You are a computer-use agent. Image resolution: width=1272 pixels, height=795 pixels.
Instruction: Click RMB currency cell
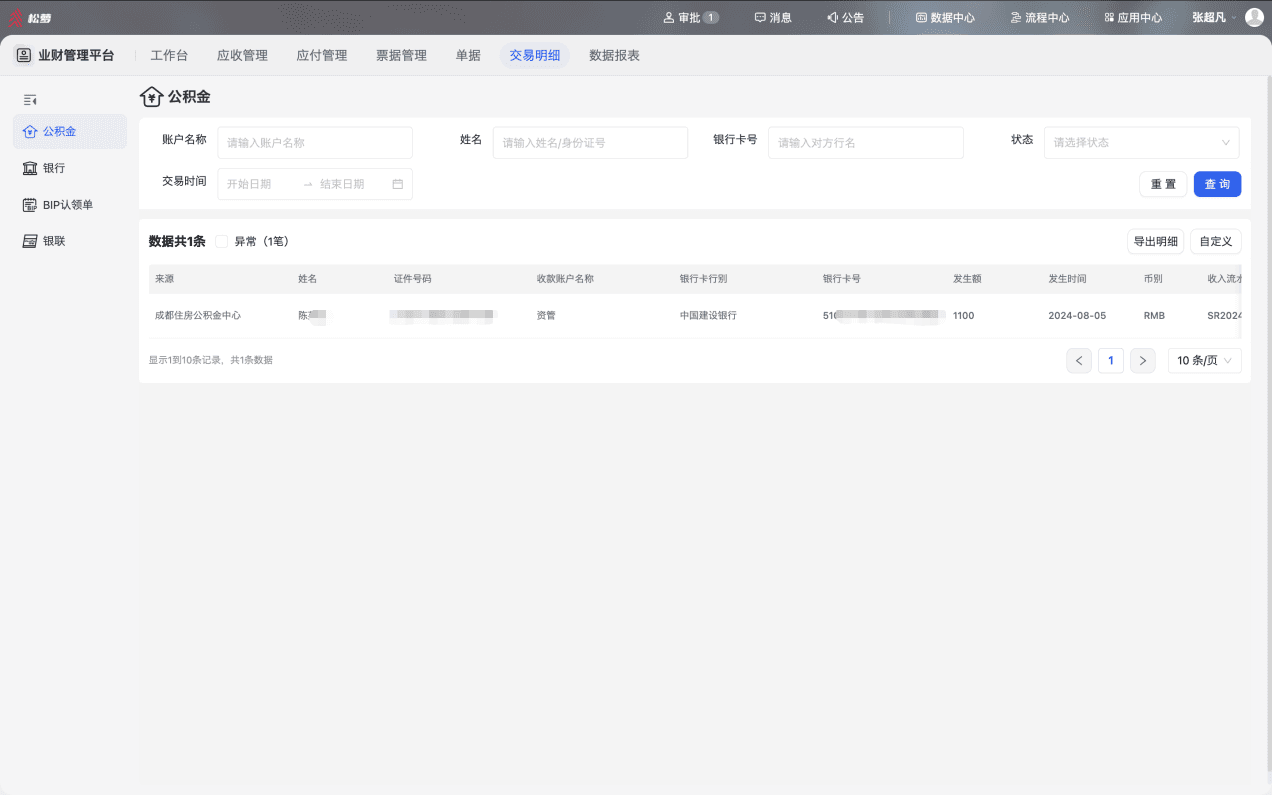tap(1154, 315)
